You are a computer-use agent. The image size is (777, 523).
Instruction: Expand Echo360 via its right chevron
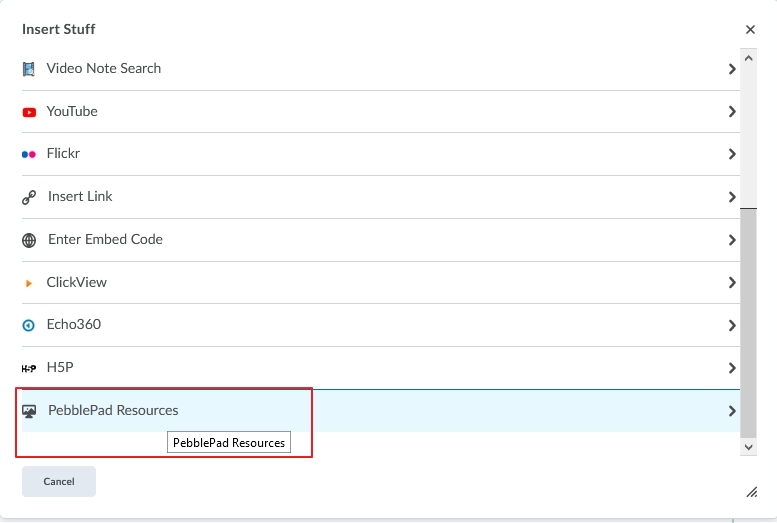(732, 326)
